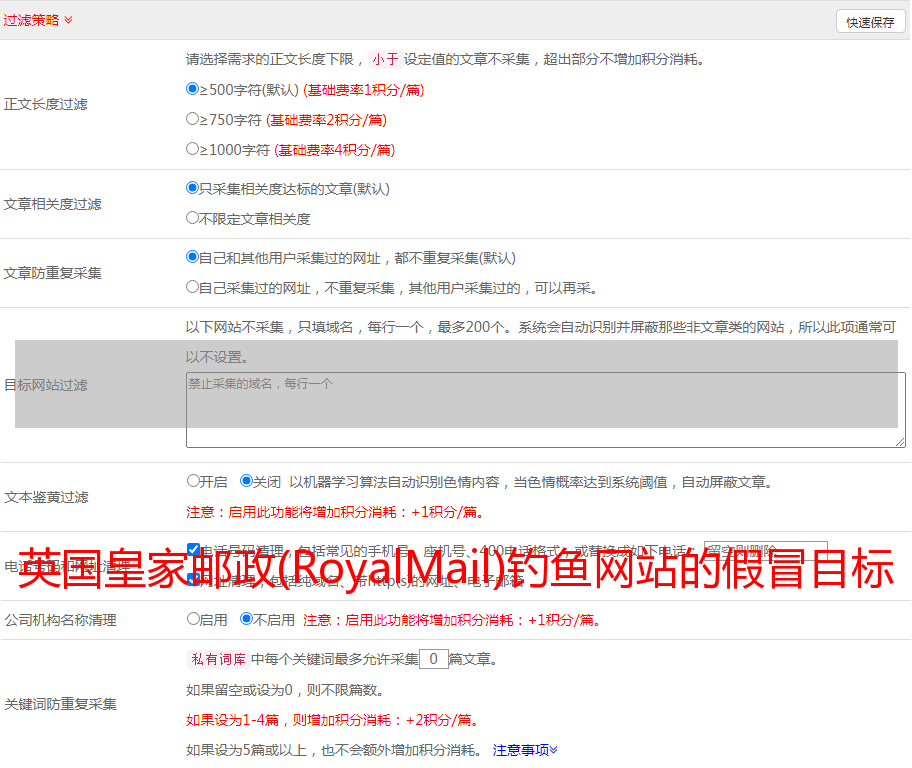Click the 小于 highlighted tag
Viewport: 912px width, 768px height.
385,59
